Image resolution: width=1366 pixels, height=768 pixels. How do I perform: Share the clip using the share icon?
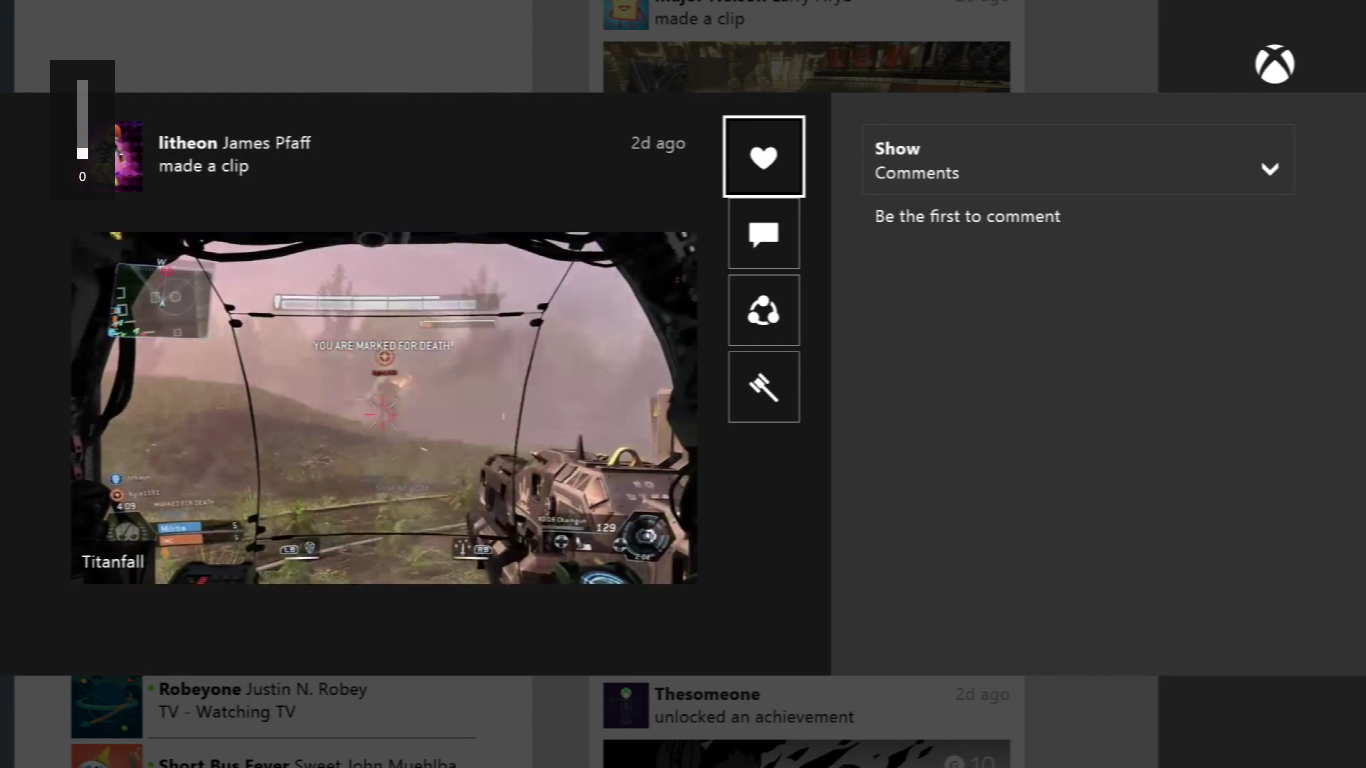(x=764, y=311)
